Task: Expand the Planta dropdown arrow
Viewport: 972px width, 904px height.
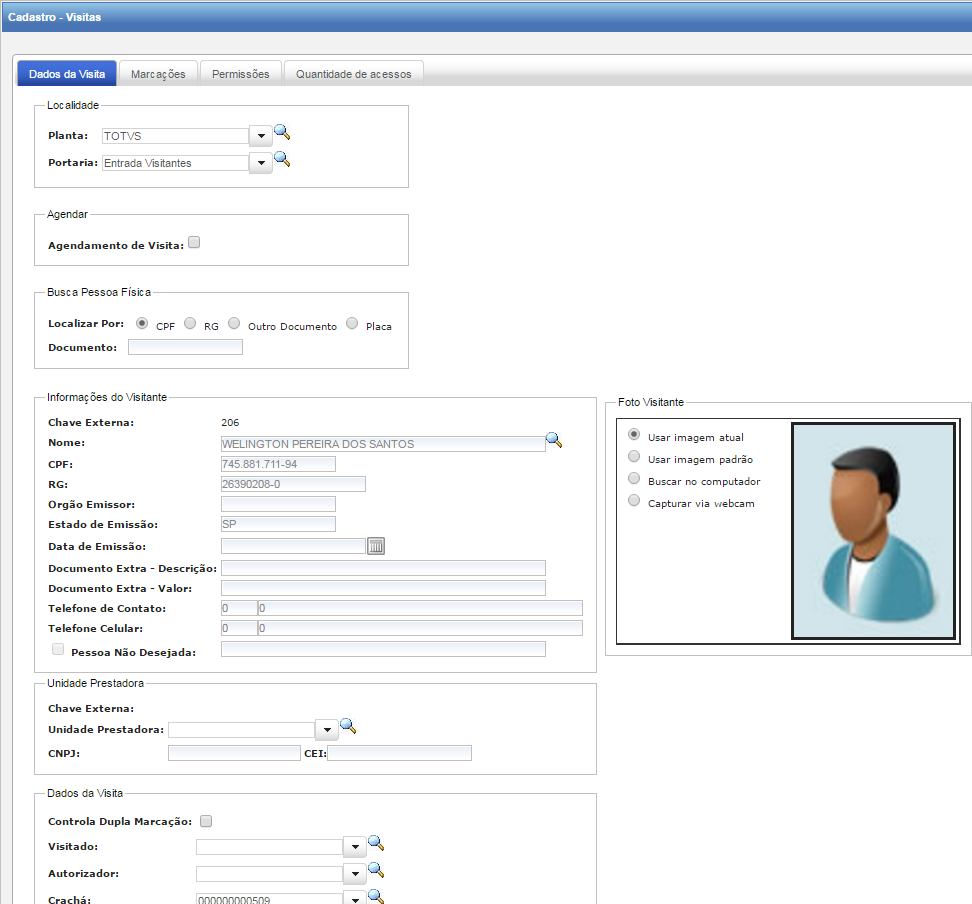Action: coord(261,136)
